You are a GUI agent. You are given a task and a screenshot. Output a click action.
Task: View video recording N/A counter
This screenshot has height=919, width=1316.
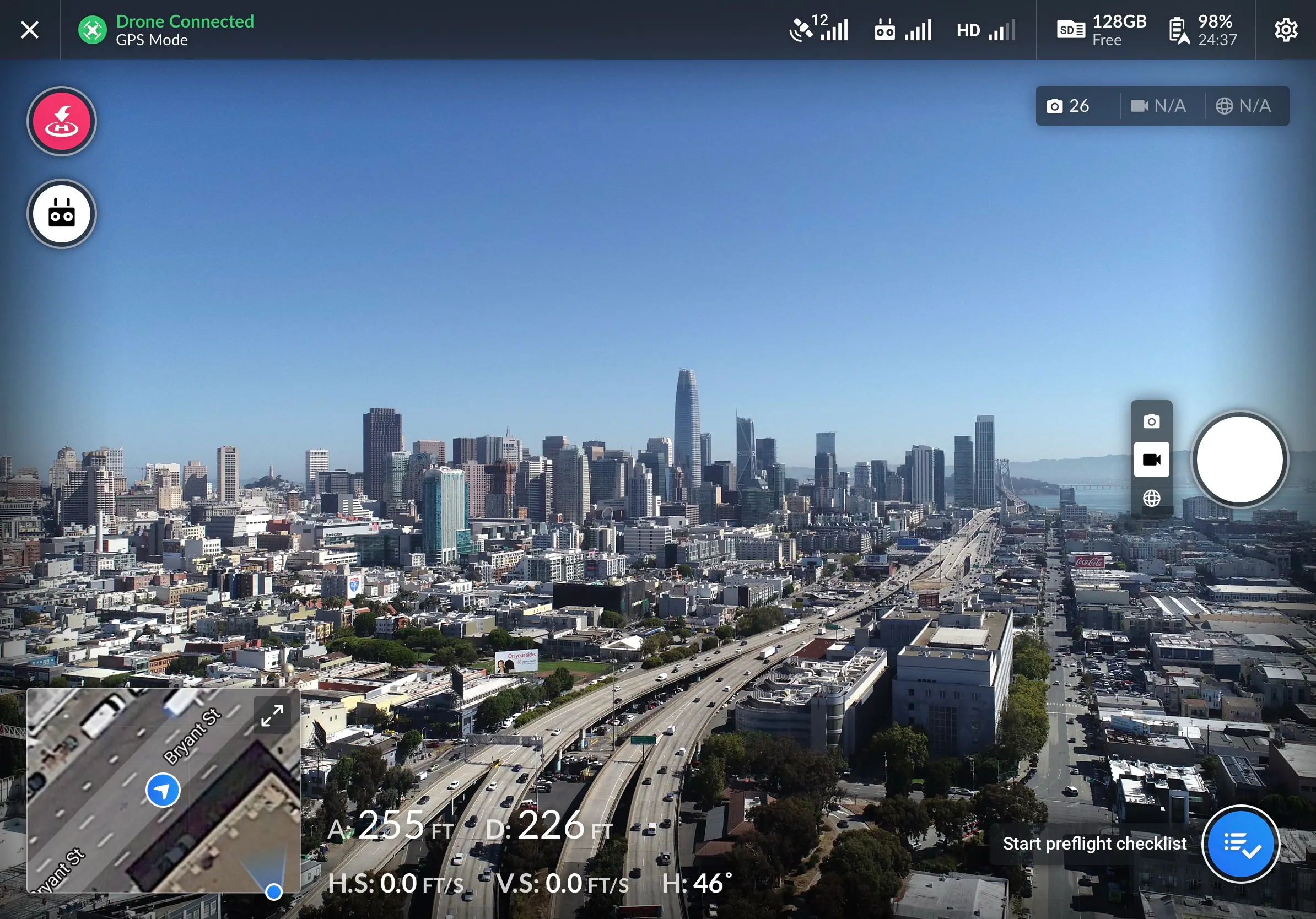[1158, 106]
